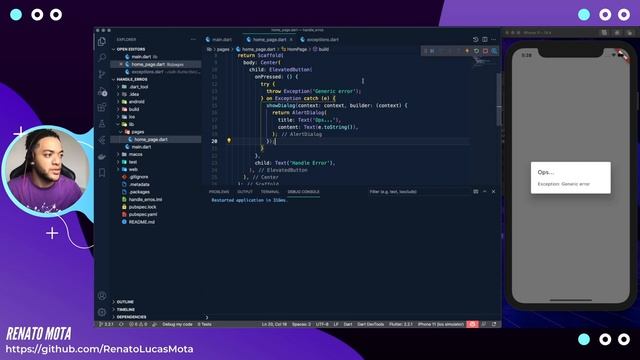640x360 pixels.
Task: Open .gitignore in the file tree
Action: (x=138, y=177)
